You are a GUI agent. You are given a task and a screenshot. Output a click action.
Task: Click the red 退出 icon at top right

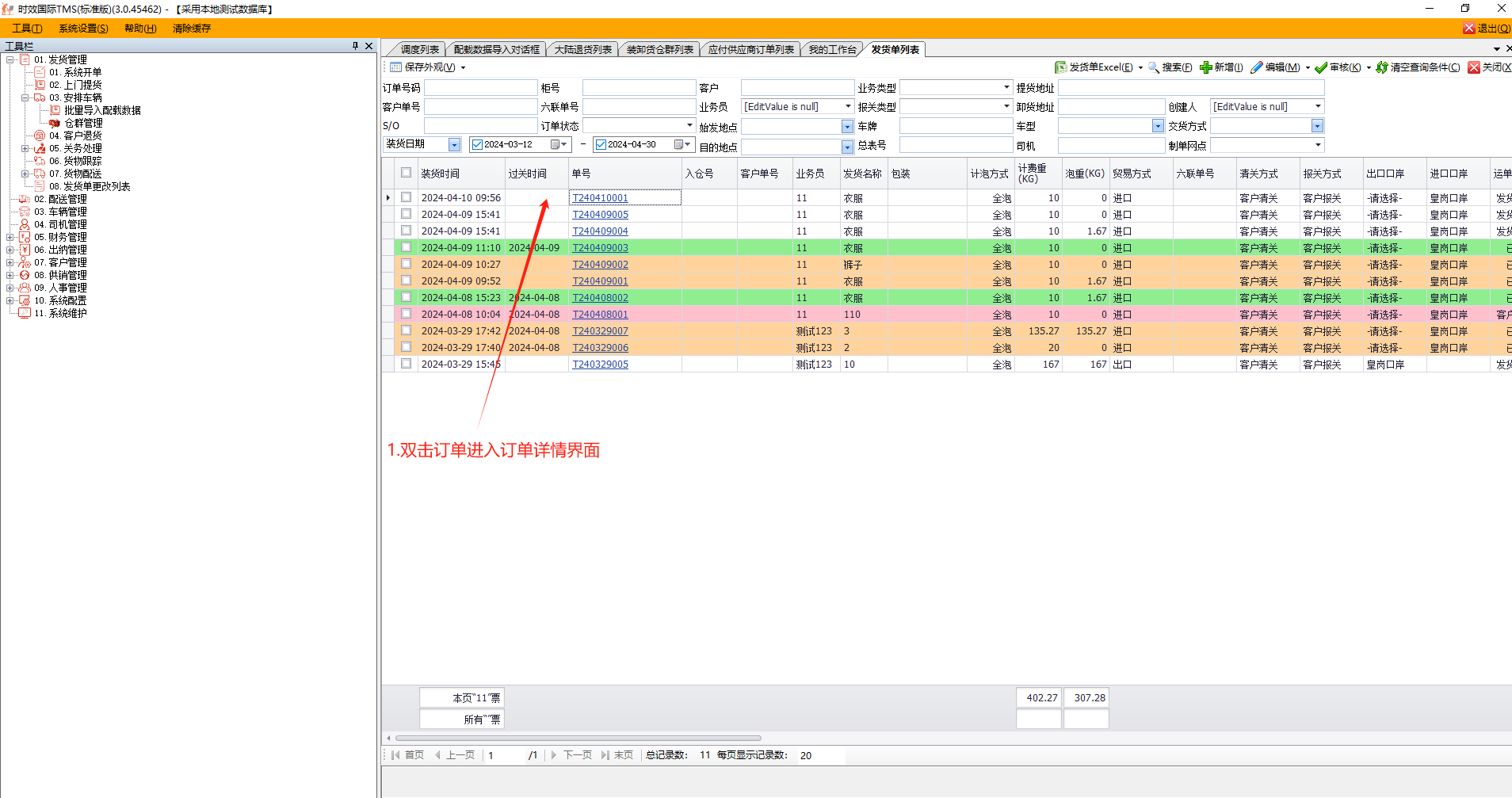tap(1469, 29)
